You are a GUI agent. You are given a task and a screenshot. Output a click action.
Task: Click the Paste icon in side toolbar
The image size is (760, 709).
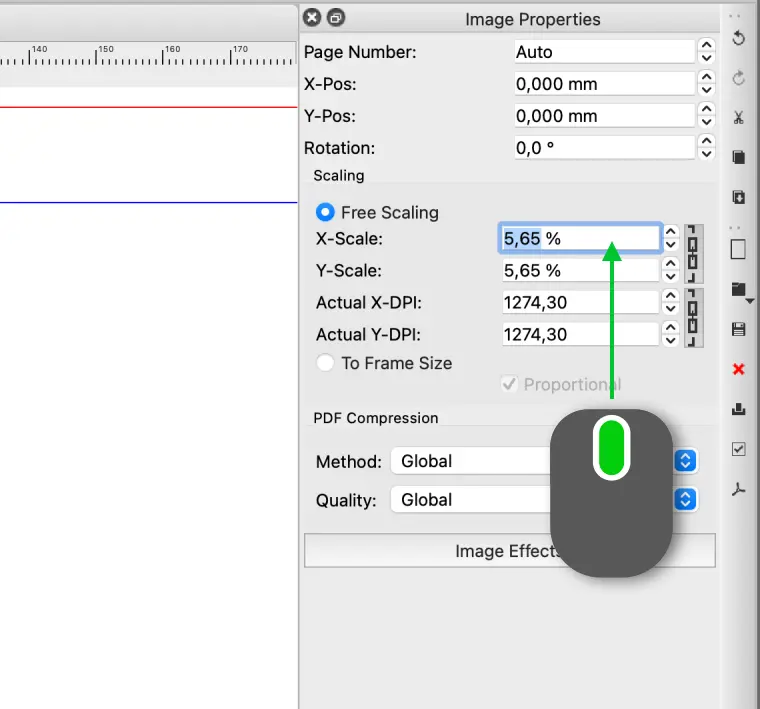(x=738, y=197)
